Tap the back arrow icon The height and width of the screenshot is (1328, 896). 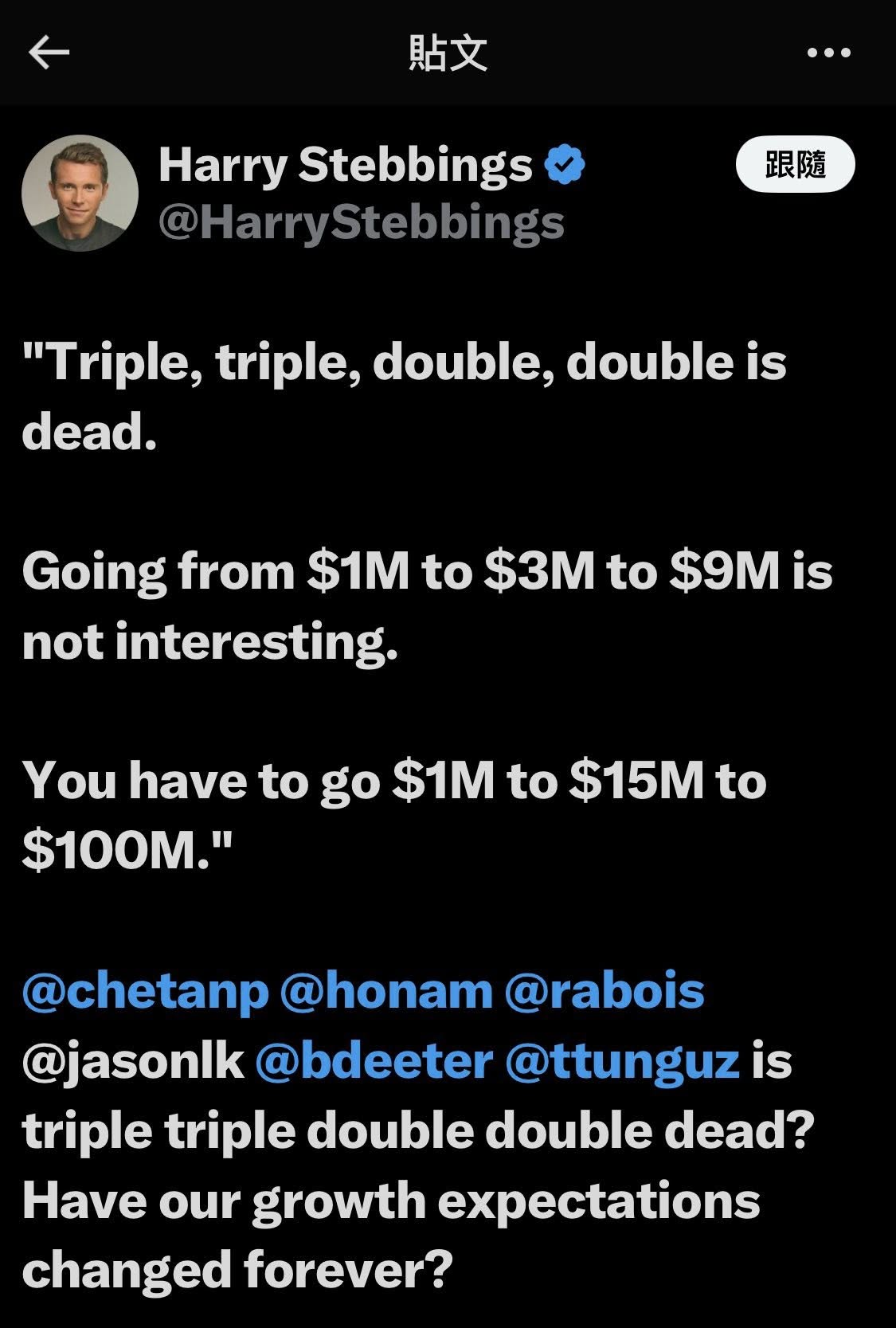[x=49, y=53]
